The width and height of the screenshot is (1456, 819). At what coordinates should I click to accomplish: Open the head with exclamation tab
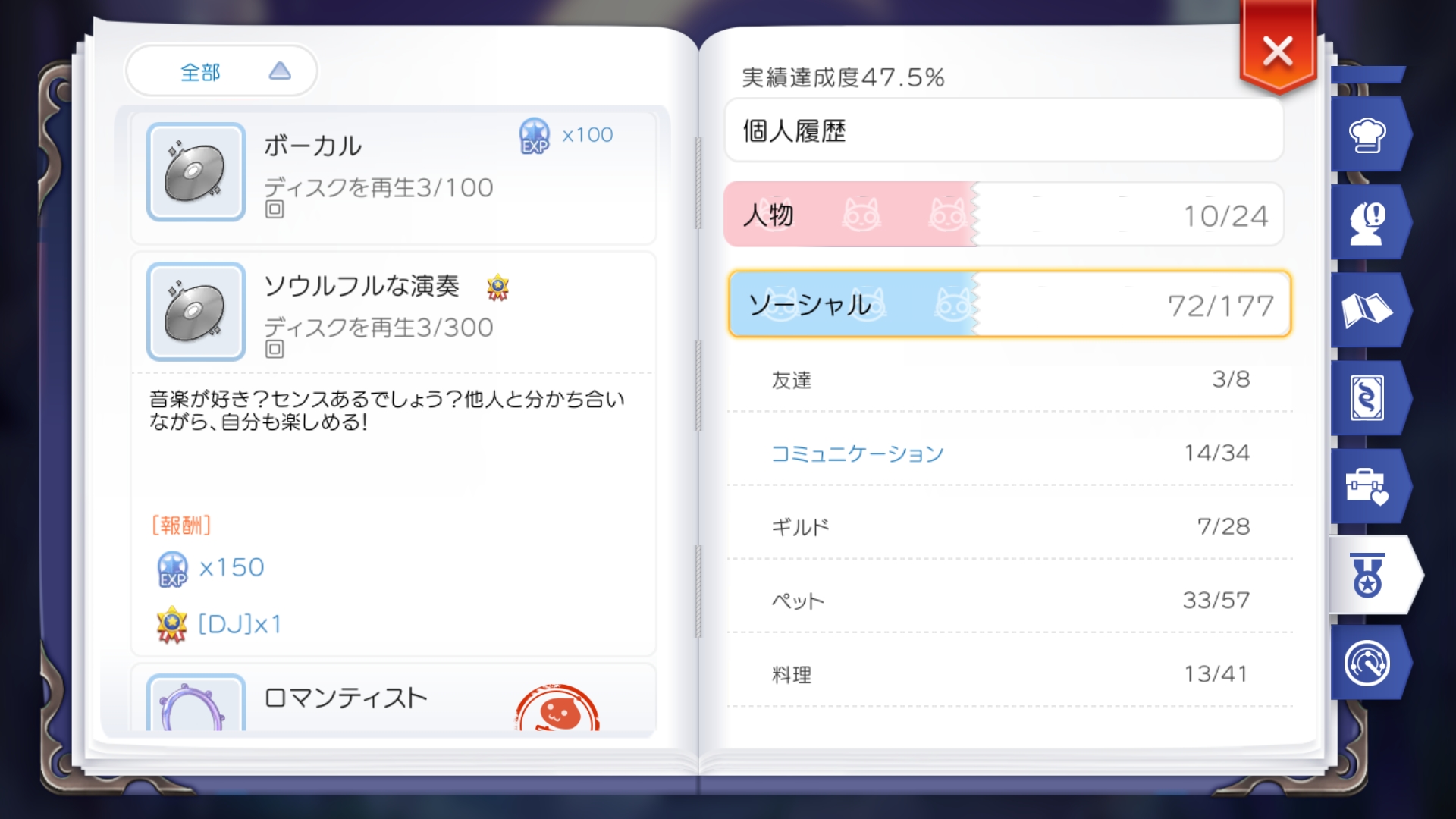tap(1367, 224)
